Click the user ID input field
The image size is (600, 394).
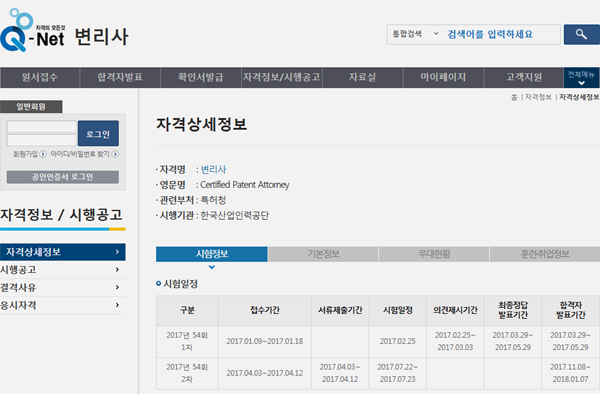(42, 127)
